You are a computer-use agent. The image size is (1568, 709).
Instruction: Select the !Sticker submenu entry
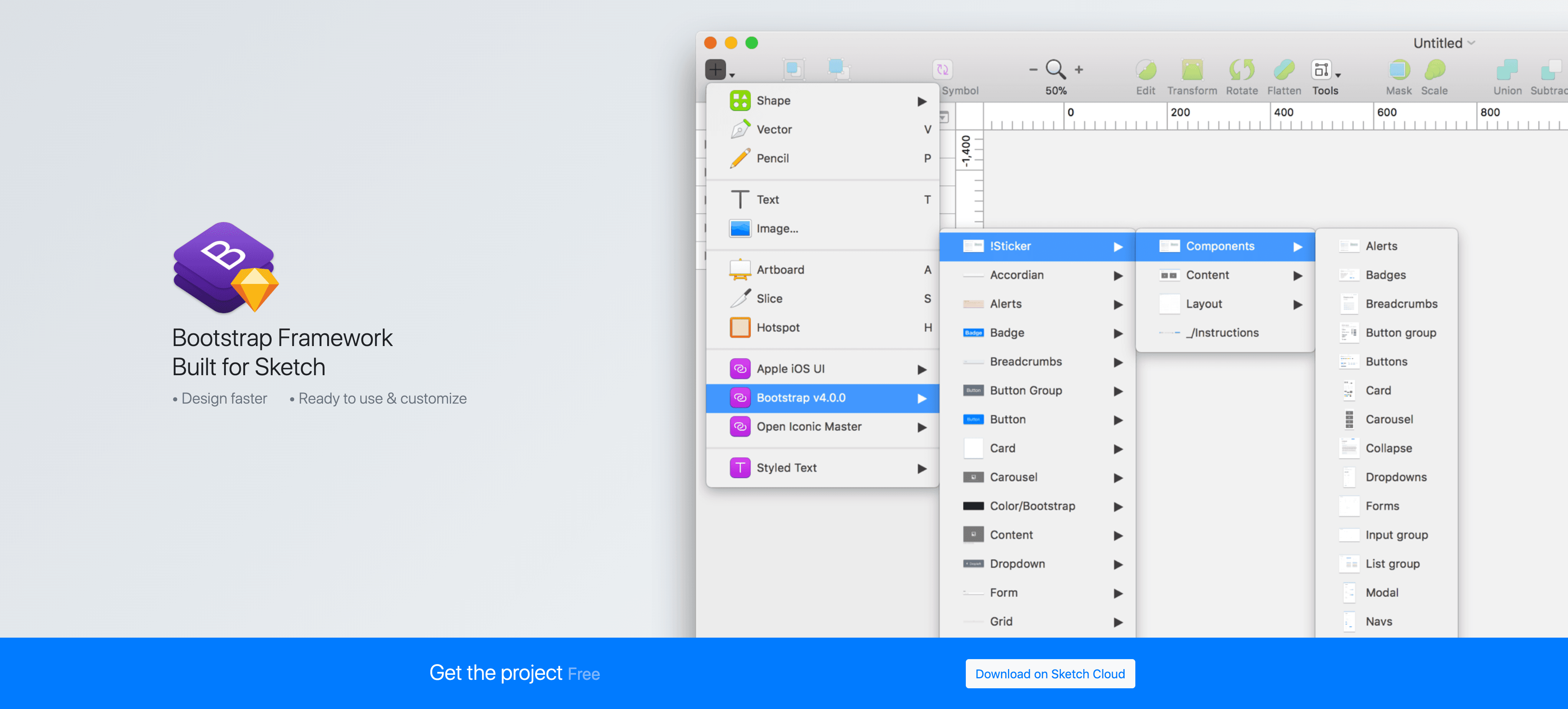pos(1037,246)
